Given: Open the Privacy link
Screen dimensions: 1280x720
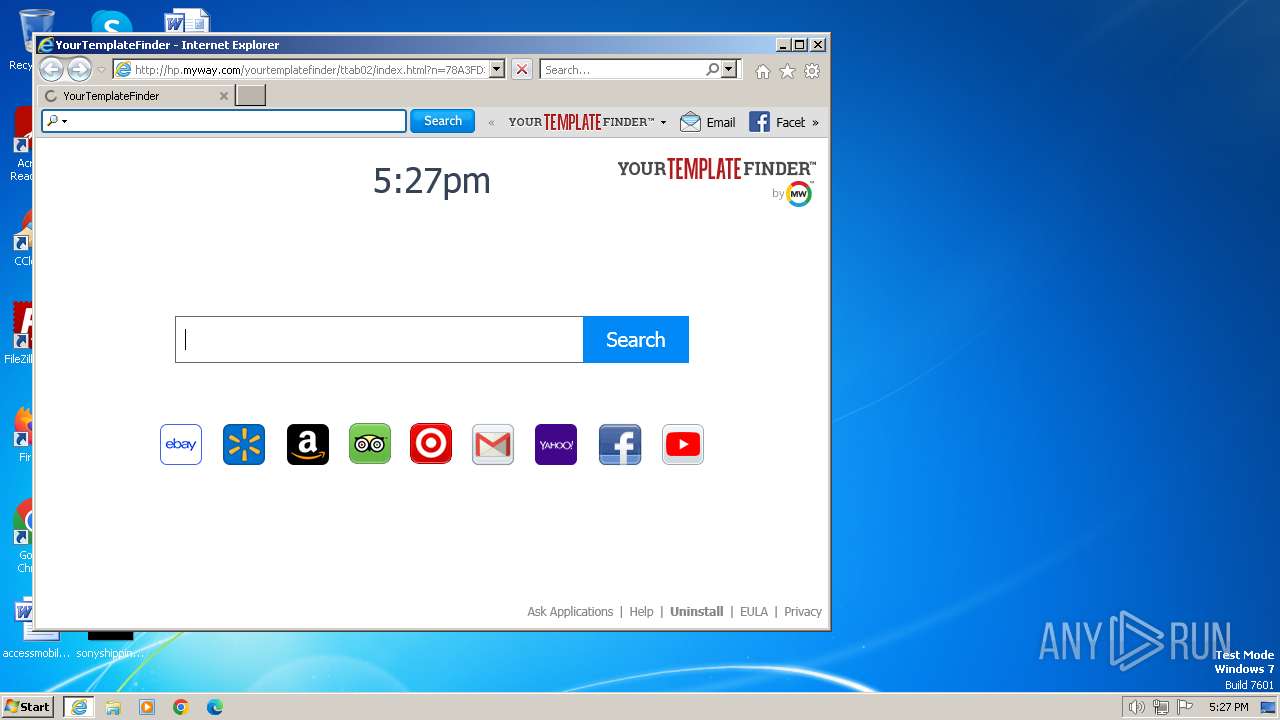Looking at the screenshot, I should pos(803,612).
